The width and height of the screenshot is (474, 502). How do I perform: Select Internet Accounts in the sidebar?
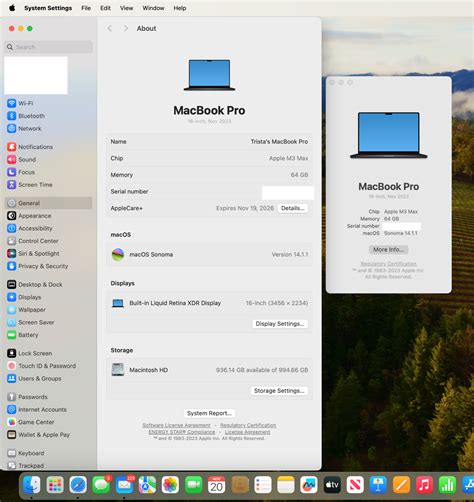click(x=37, y=410)
